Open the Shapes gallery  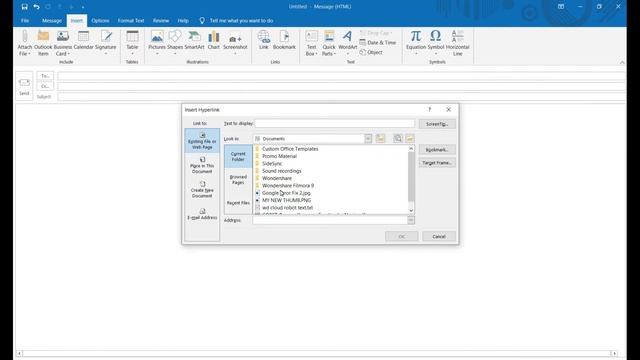pyautogui.click(x=175, y=43)
